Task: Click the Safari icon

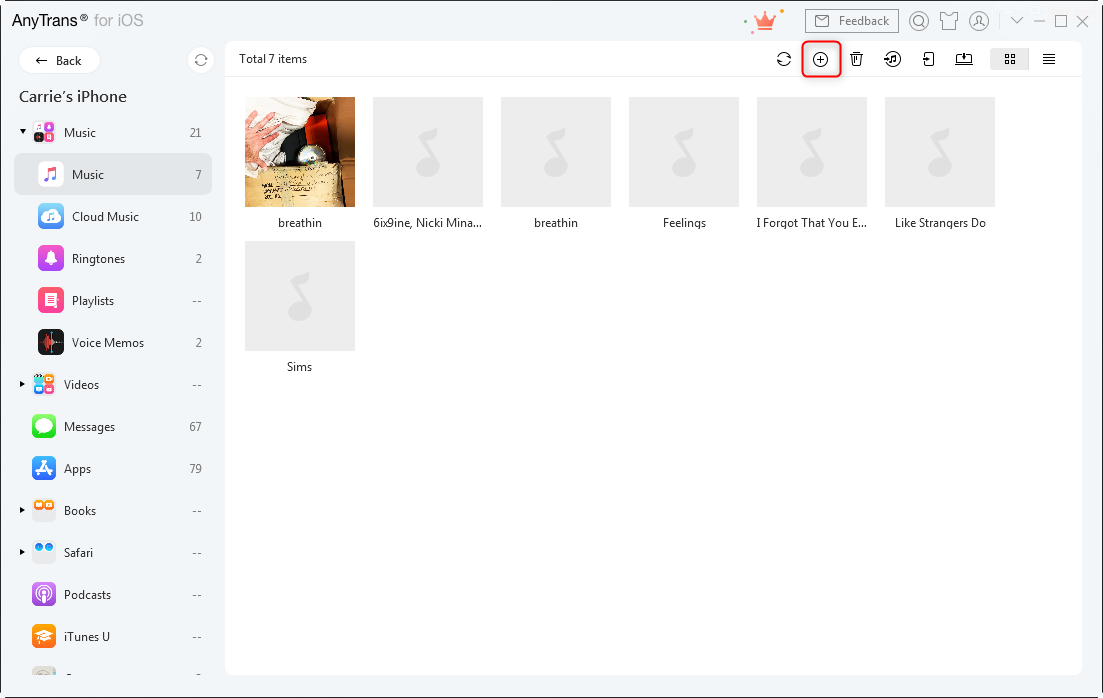Action: coord(44,552)
